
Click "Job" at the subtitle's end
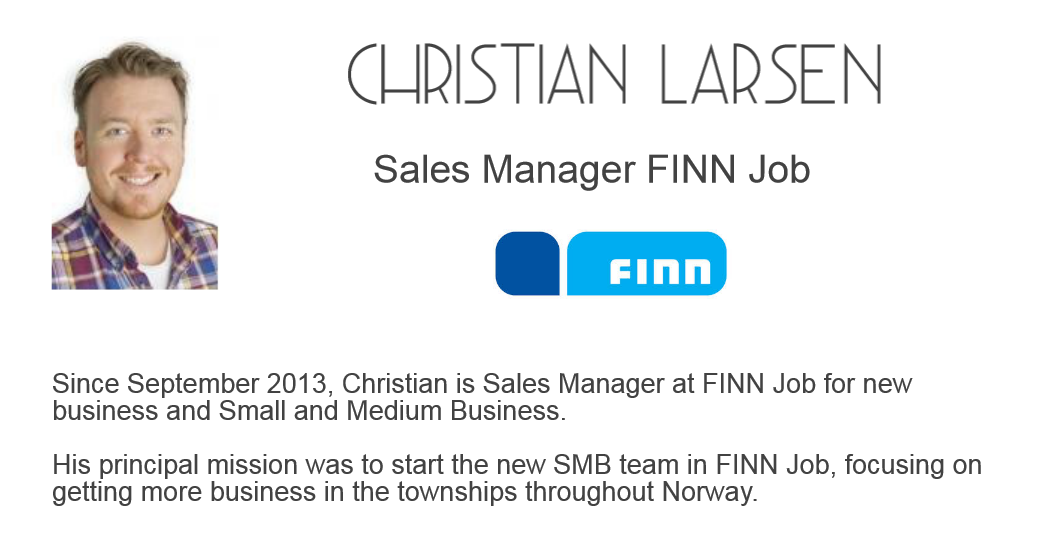(x=778, y=170)
